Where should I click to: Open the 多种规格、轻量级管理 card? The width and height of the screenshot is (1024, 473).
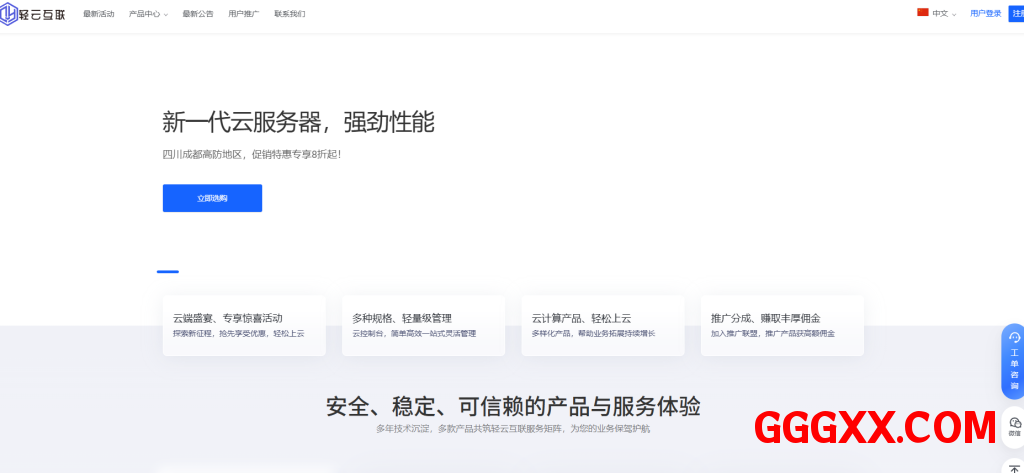coord(423,325)
